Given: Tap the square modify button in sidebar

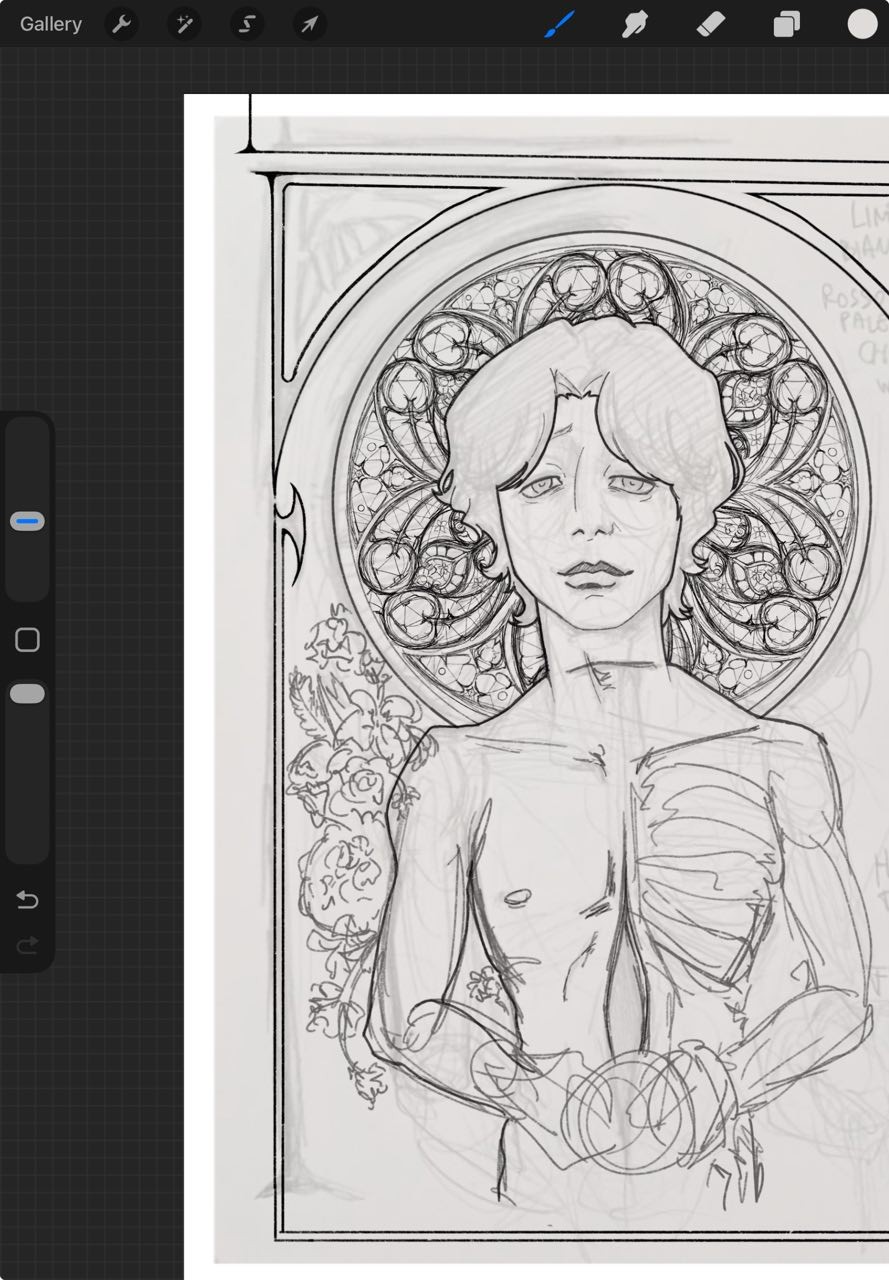Looking at the screenshot, I should (27, 640).
